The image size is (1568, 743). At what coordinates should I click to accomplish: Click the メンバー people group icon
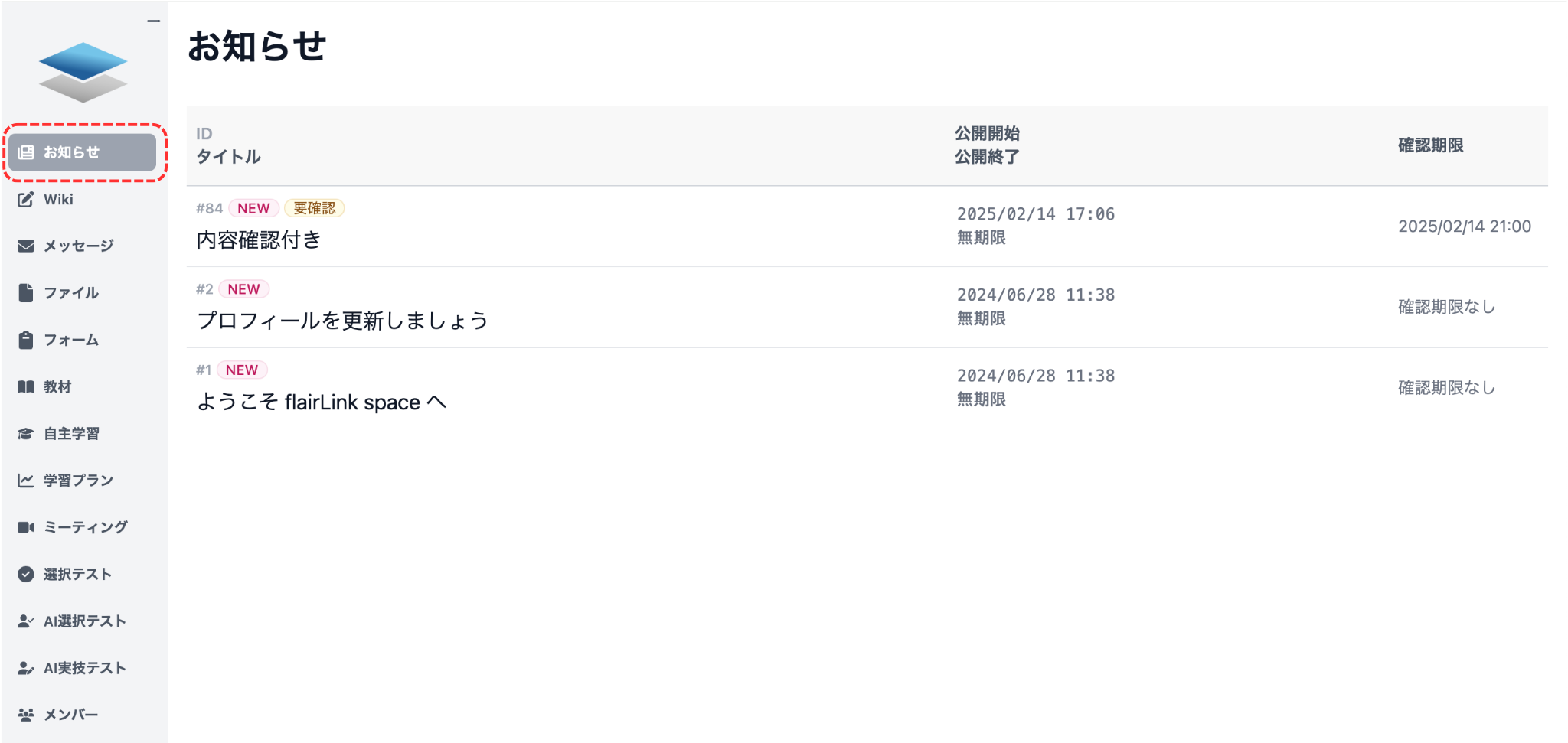[x=26, y=715]
